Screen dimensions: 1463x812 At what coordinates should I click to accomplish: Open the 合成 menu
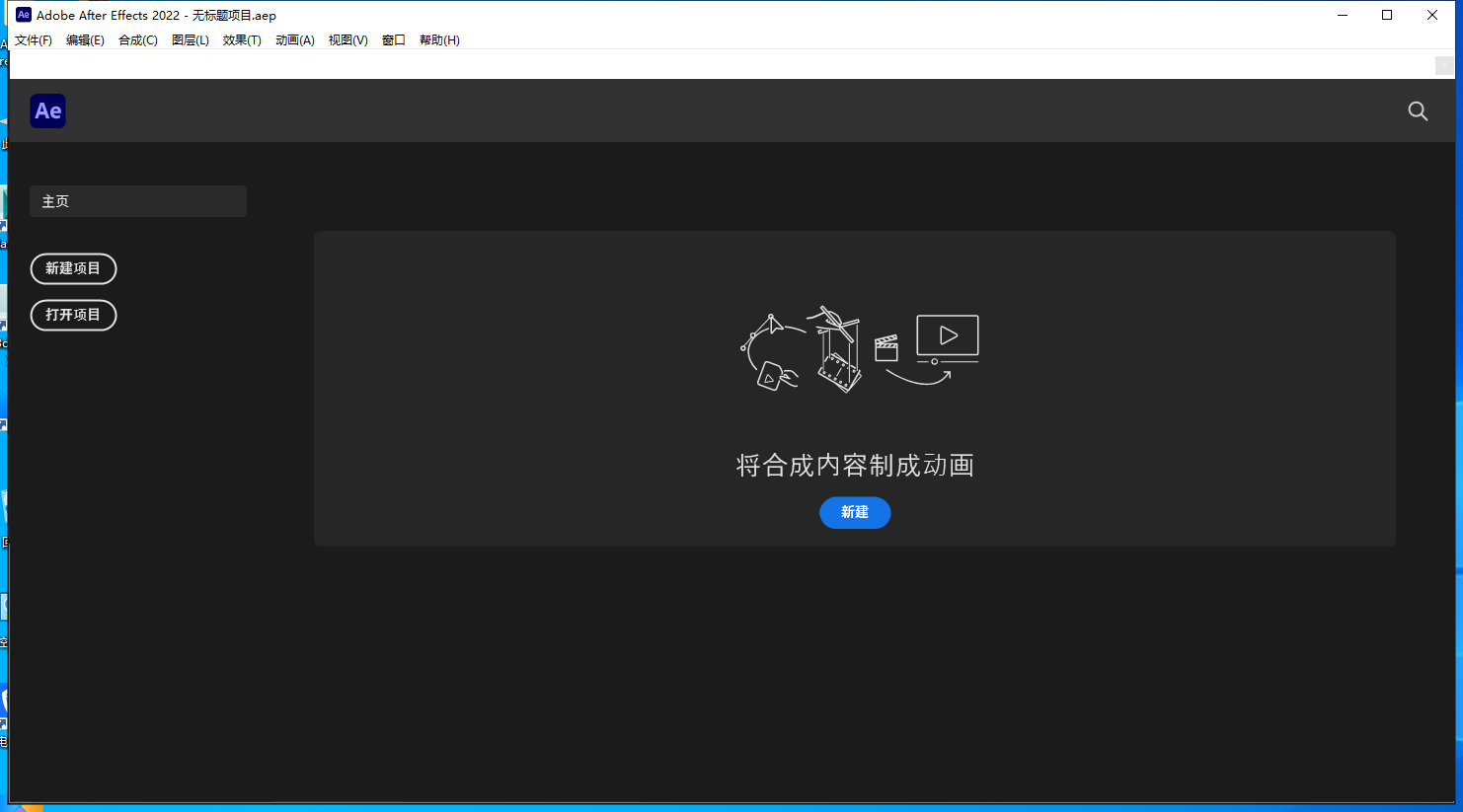[x=137, y=40]
